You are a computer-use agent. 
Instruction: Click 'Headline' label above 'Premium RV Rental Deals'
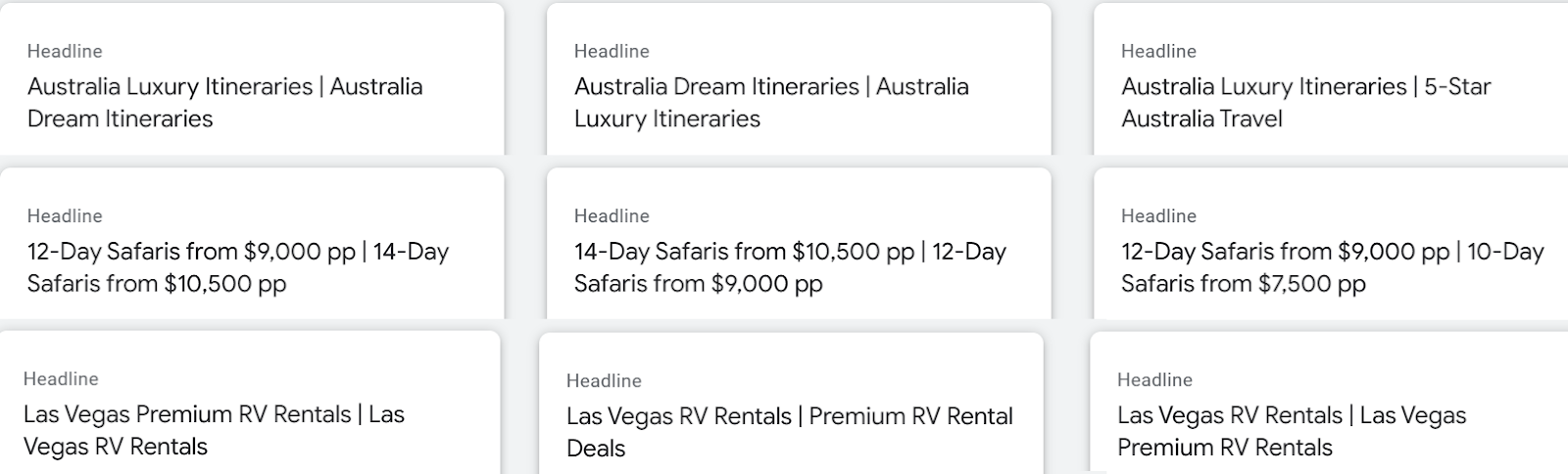click(x=604, y=381)
